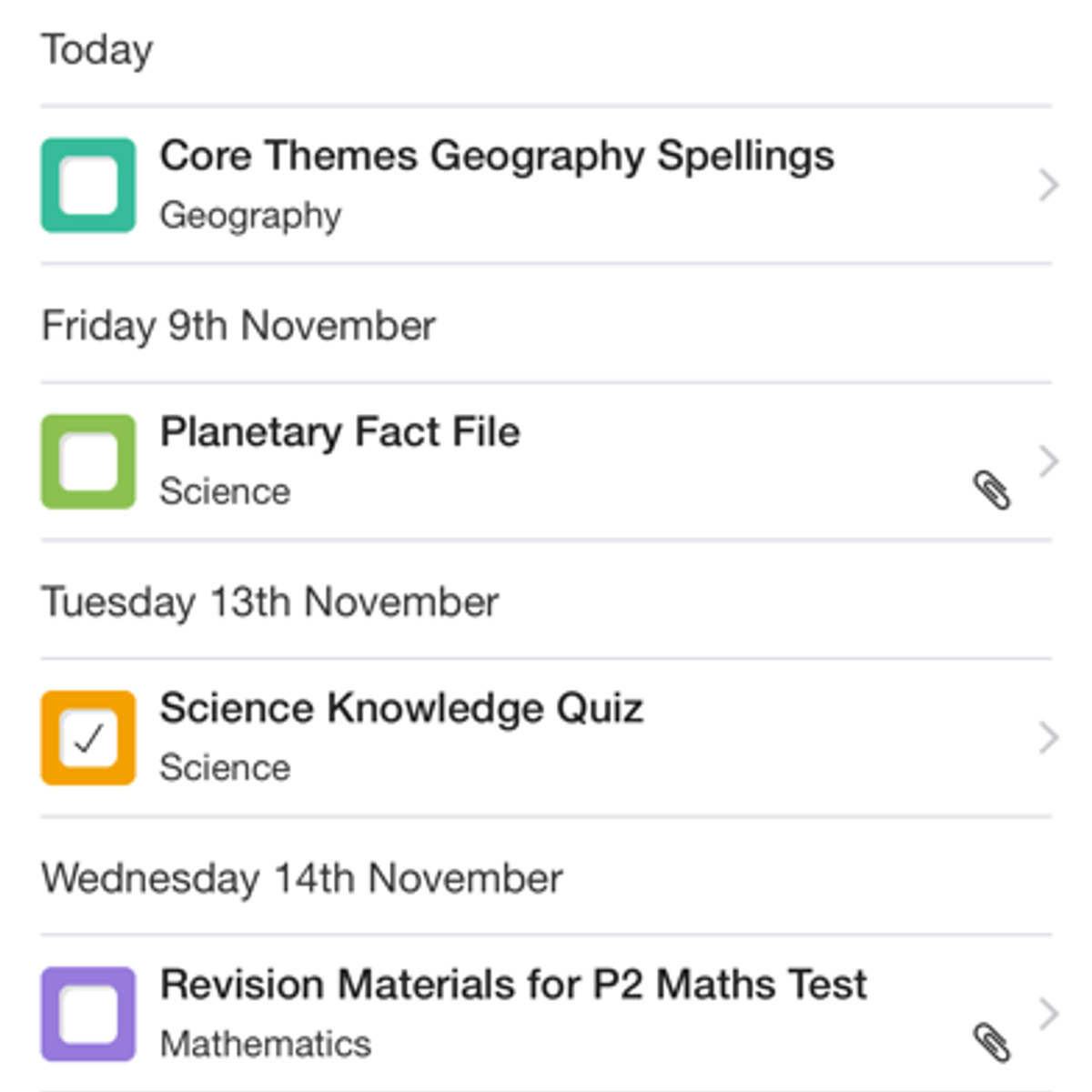Click paperclip icon on Revision Materials task

[991, 1042]
